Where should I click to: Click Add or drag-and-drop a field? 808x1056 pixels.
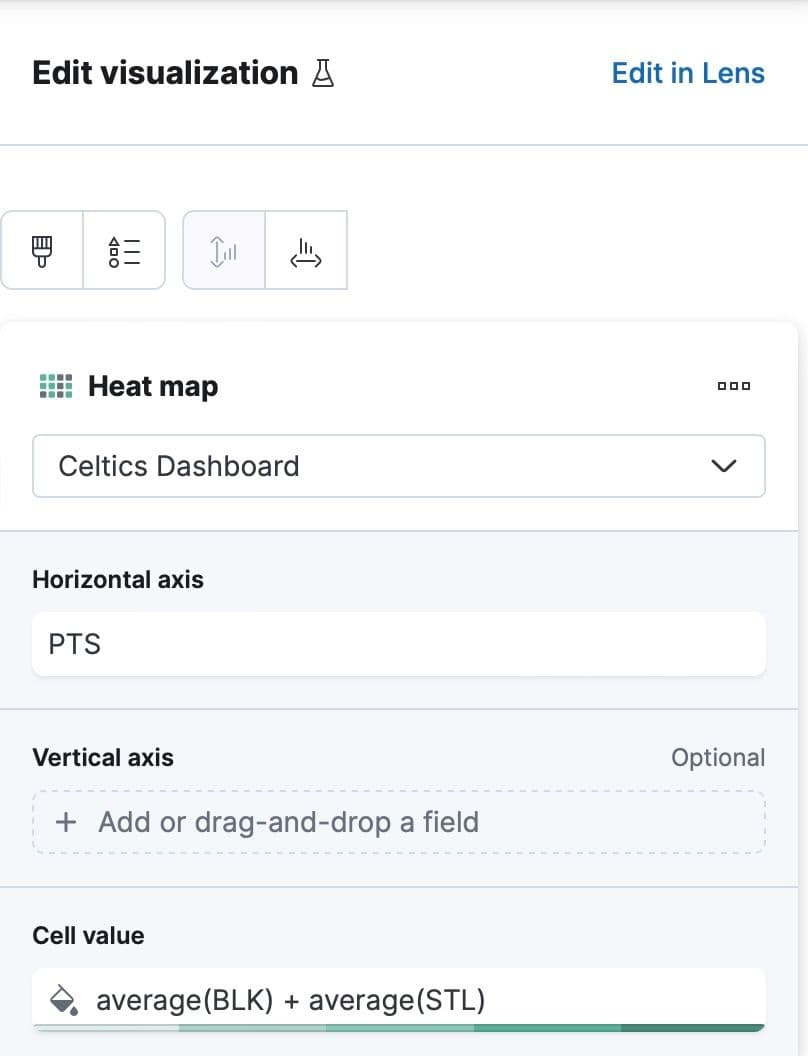pos(288,822)
